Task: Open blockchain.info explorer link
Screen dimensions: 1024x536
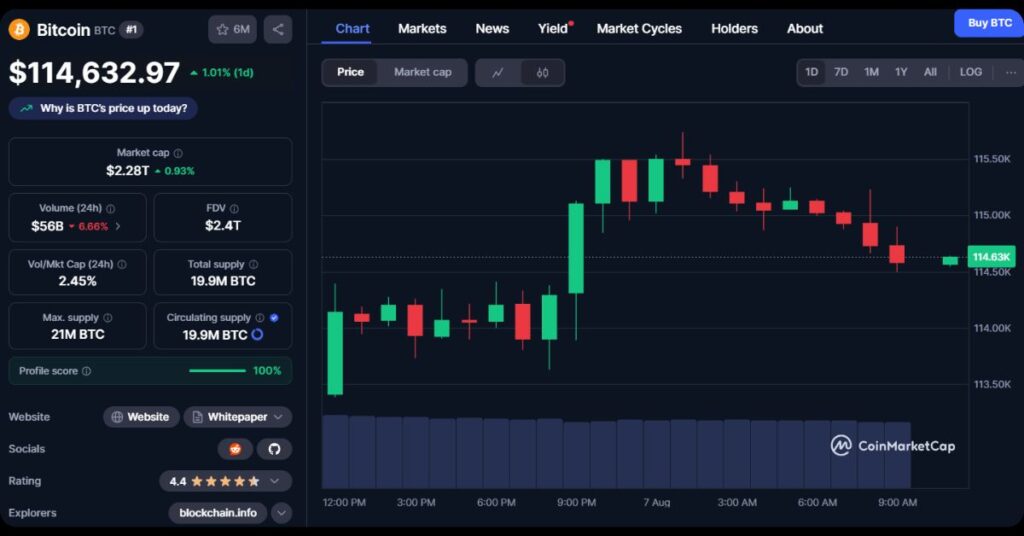Action: [x=217, y=513]
